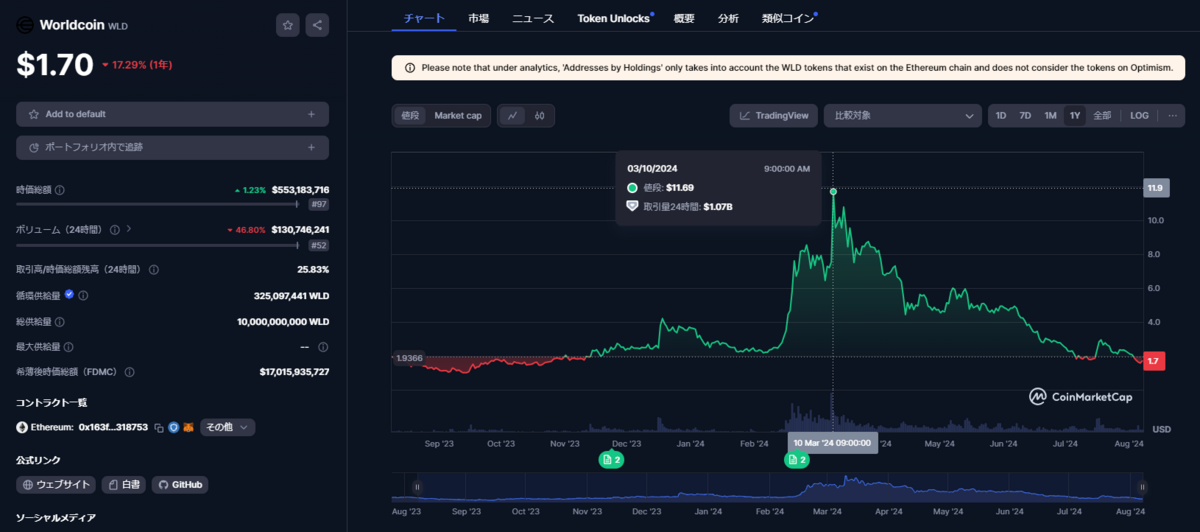This screenshot has height=532, width=1200.
Task: Click the $17,015,935,727 FDMC value
Action: coord(294,372)
